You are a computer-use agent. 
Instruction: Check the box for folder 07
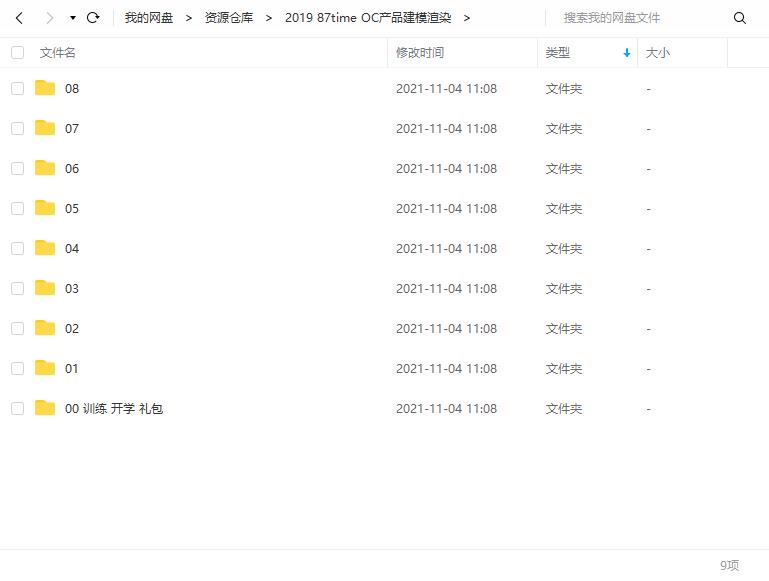point(18,128)
